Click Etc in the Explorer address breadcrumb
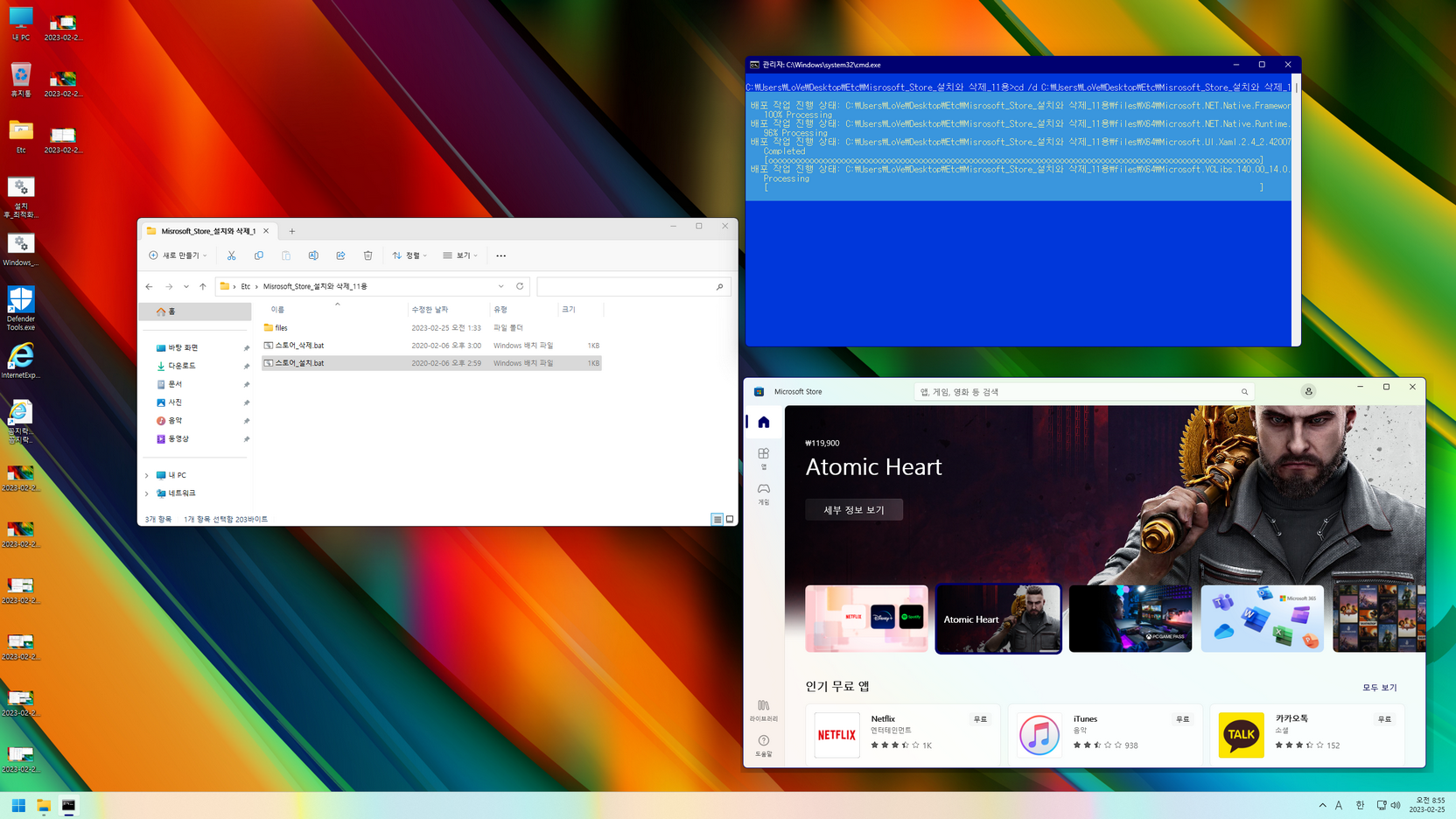This screenshot has width=1456, height=819. [246, 286]
